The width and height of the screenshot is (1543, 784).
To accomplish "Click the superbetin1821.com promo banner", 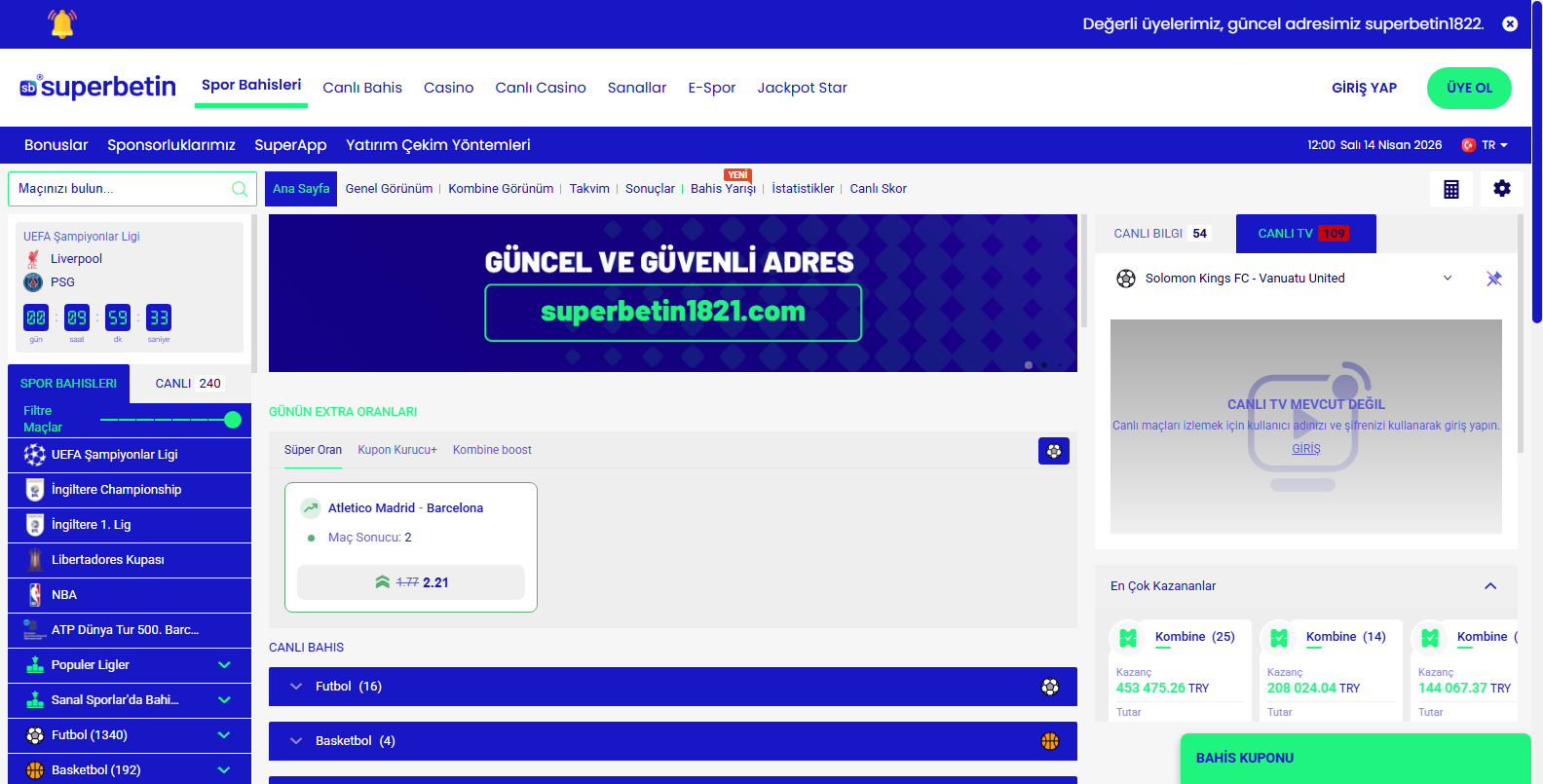I will pos(673,293).
